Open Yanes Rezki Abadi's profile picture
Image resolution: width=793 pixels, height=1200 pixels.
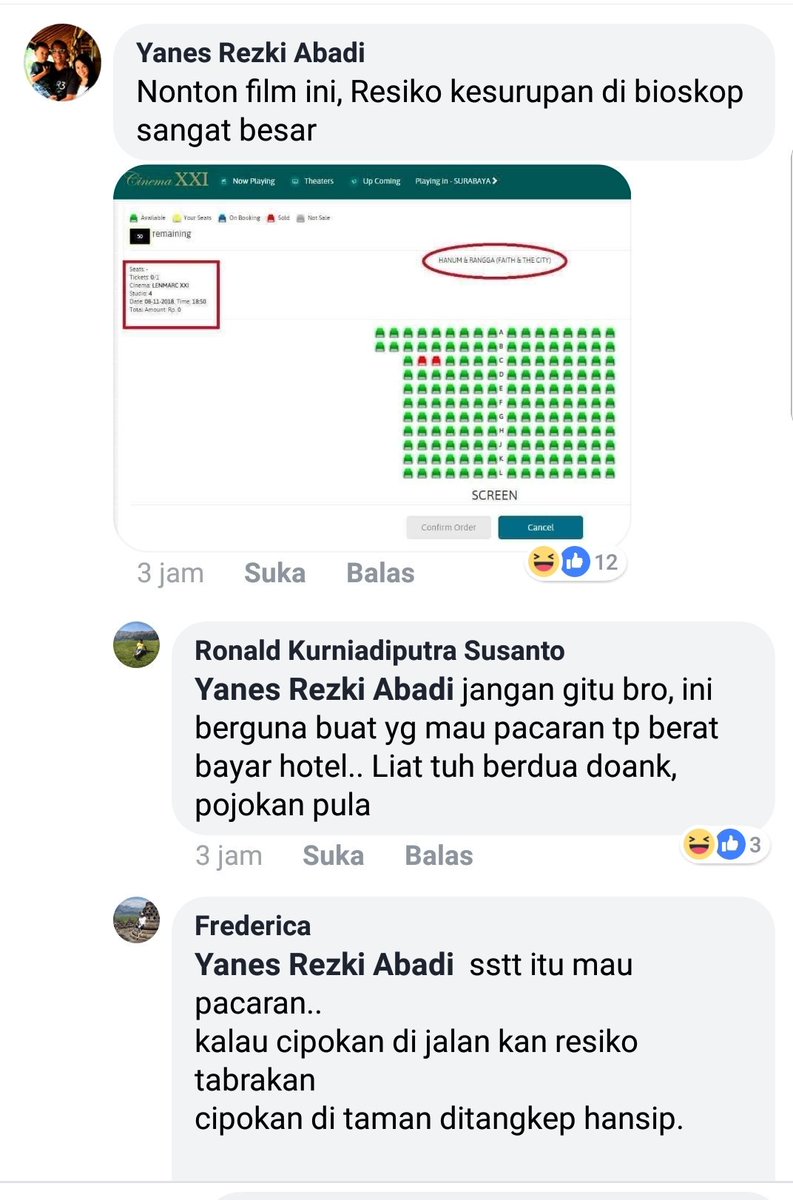pos(63,63)
